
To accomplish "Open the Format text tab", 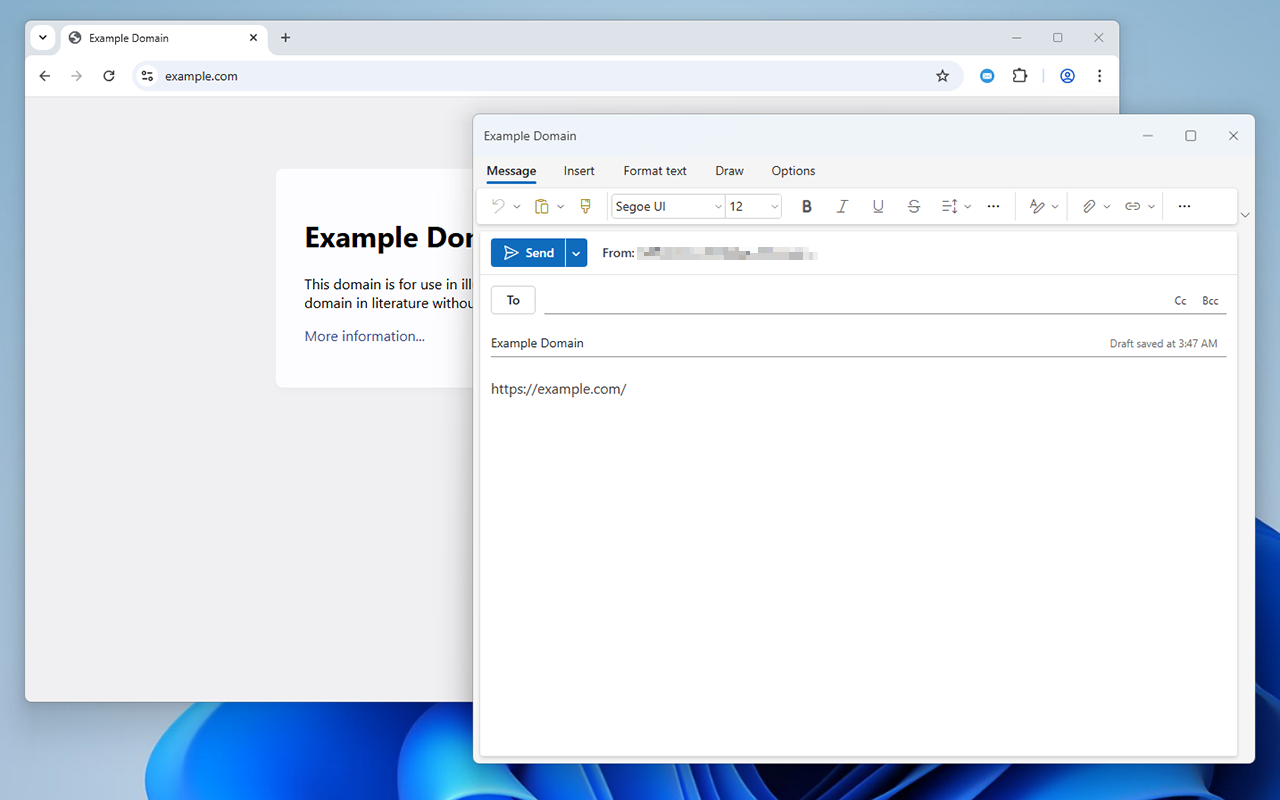I will tap(655, 171).
